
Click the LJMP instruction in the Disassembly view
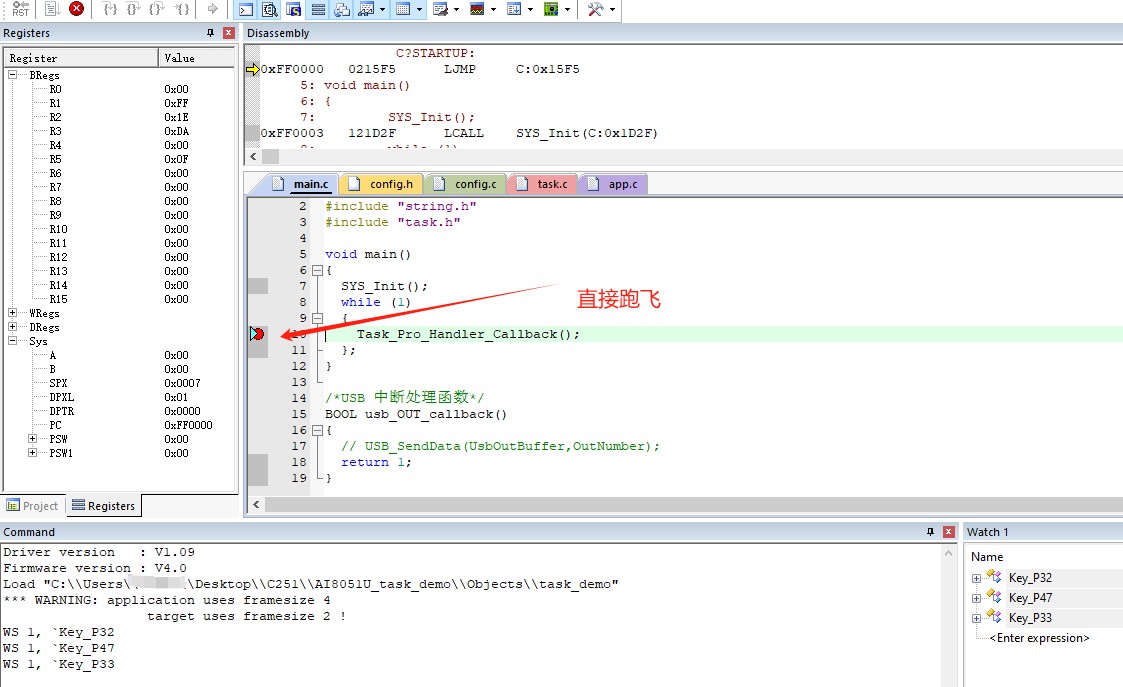460,69
